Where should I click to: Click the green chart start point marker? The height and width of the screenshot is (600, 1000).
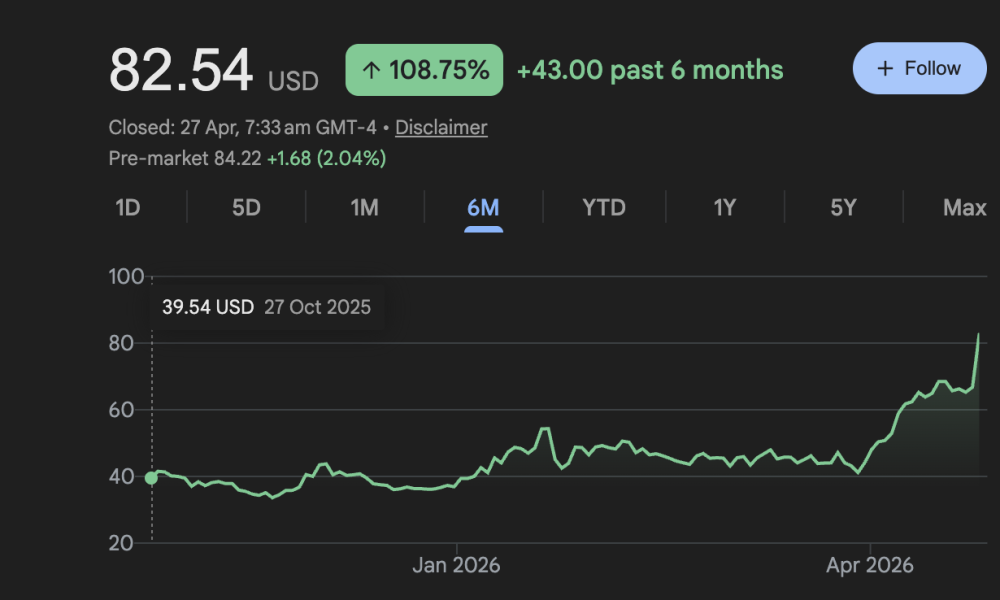tap(151, 478)
